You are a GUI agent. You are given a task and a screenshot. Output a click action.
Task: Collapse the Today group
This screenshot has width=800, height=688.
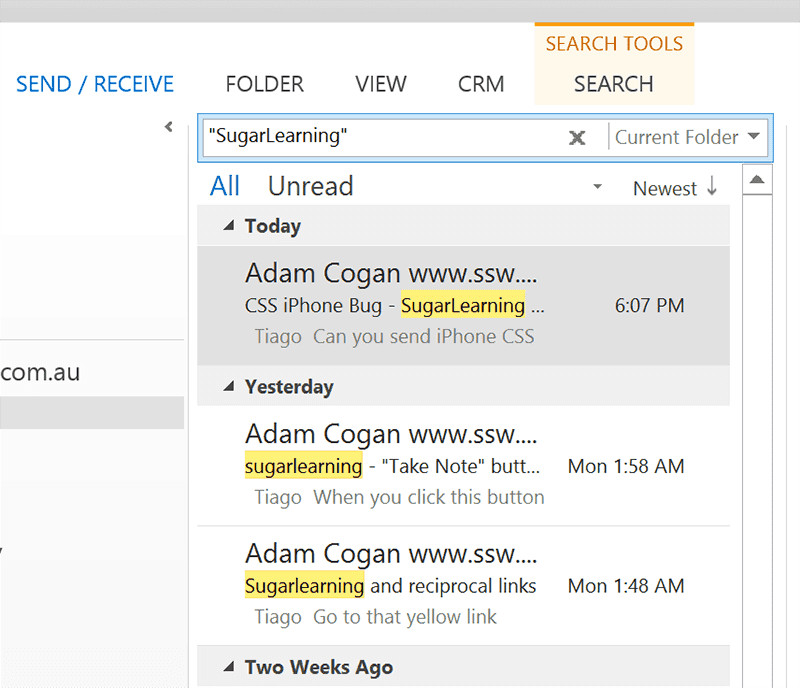pyautogui.click(x=228, y=226)
